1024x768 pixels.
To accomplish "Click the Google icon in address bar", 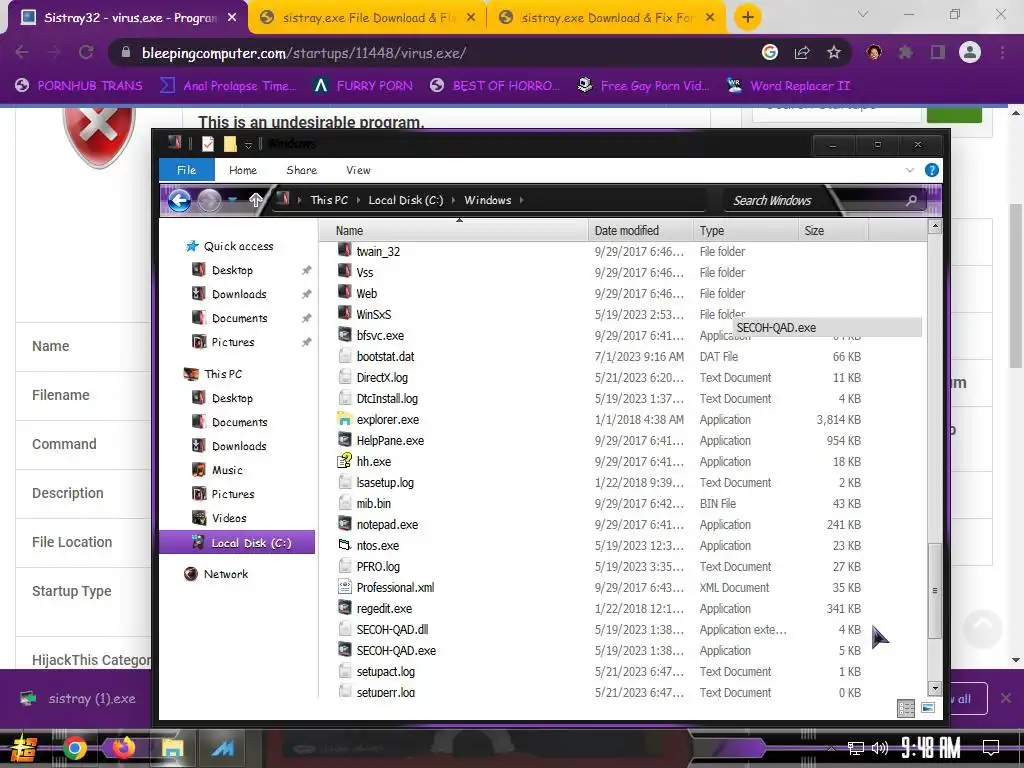I will pos(770,52).
